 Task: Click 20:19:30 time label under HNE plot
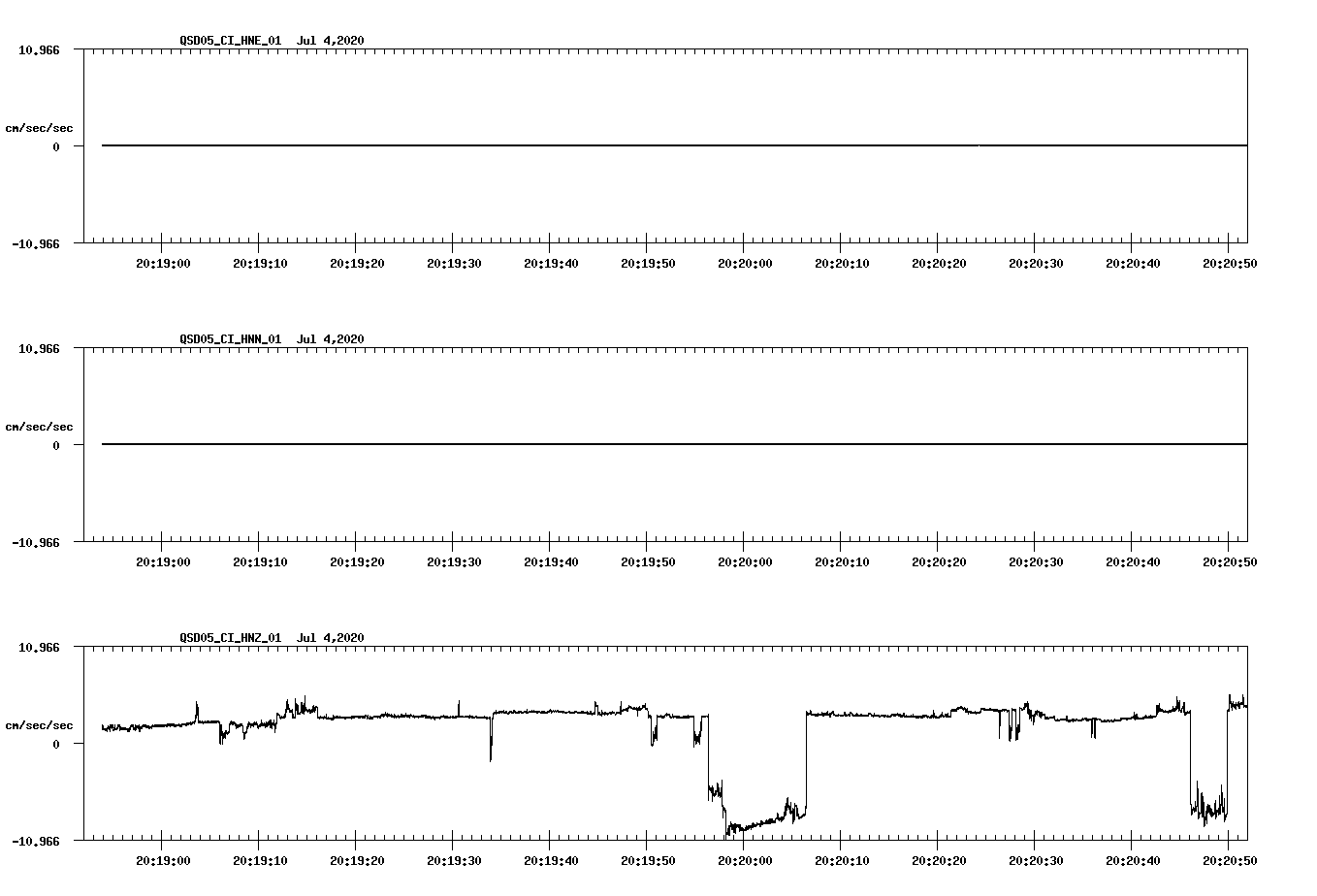click(453, 263)
